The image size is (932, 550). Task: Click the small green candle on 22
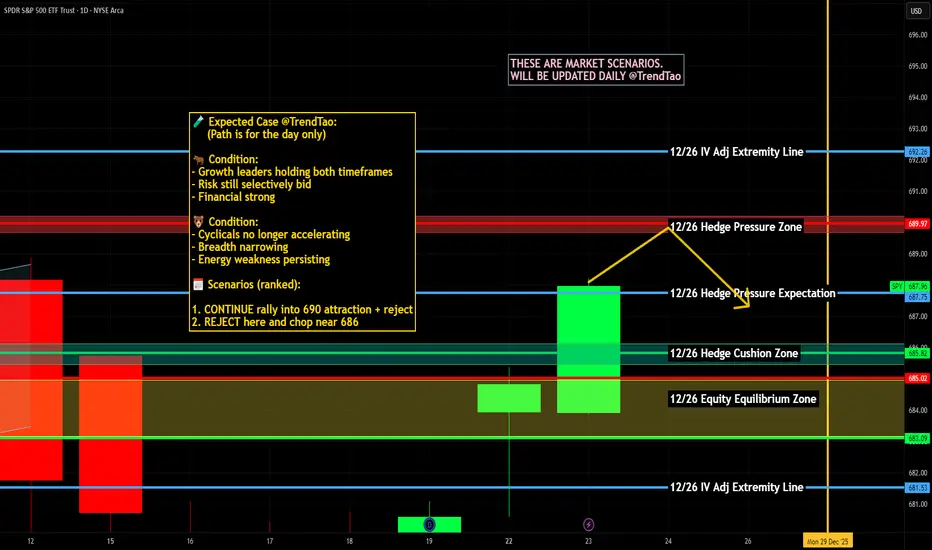pyautogui.click(x=509, y=398)
